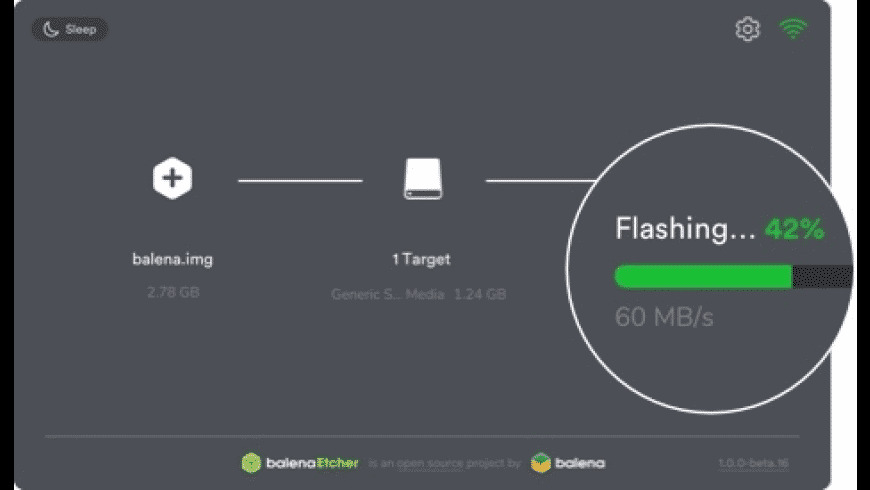Click the green cube icon beside balenaEtcher
This screenshot has width=870, height=490.
(251, 463)
